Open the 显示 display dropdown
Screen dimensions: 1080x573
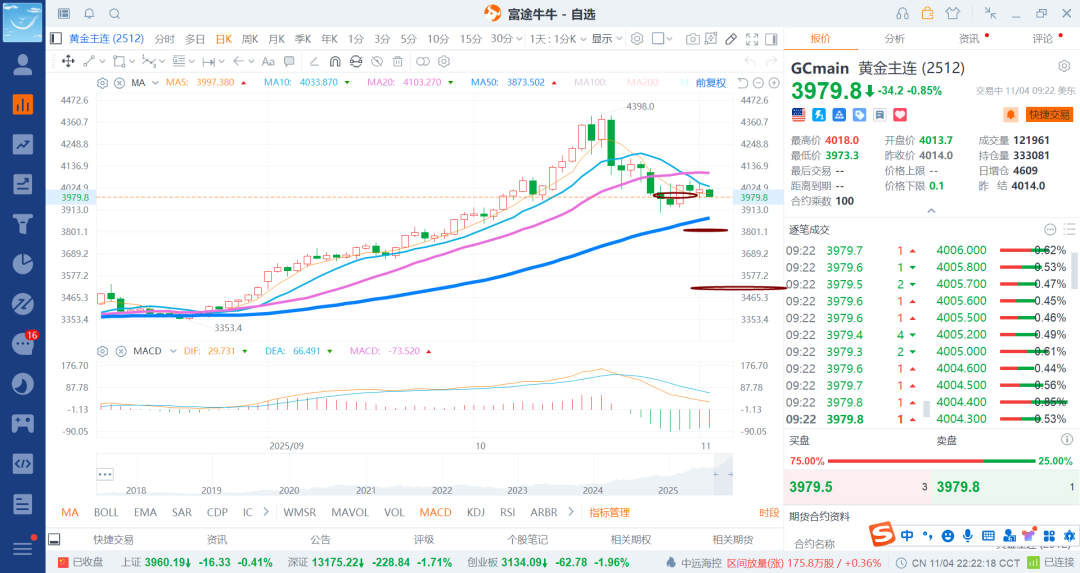pyautogui.click(x=607, y=39)
